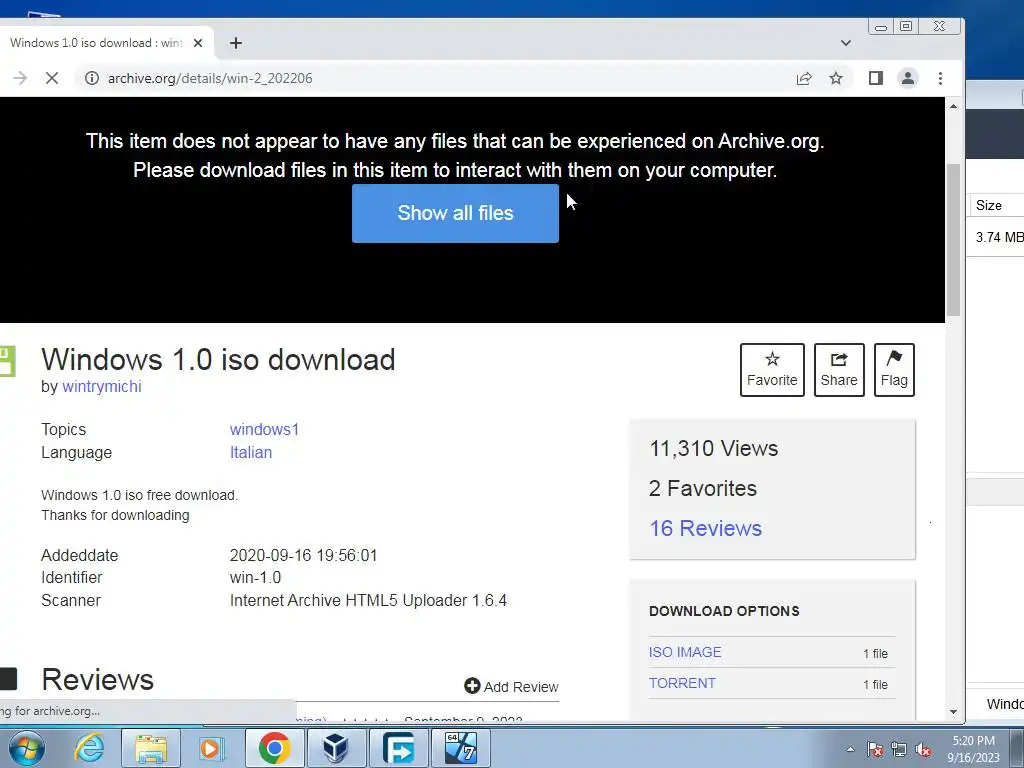This screenshot has width=1024, height=768.
Task: View site information icon
Action: tap(92, 78)
